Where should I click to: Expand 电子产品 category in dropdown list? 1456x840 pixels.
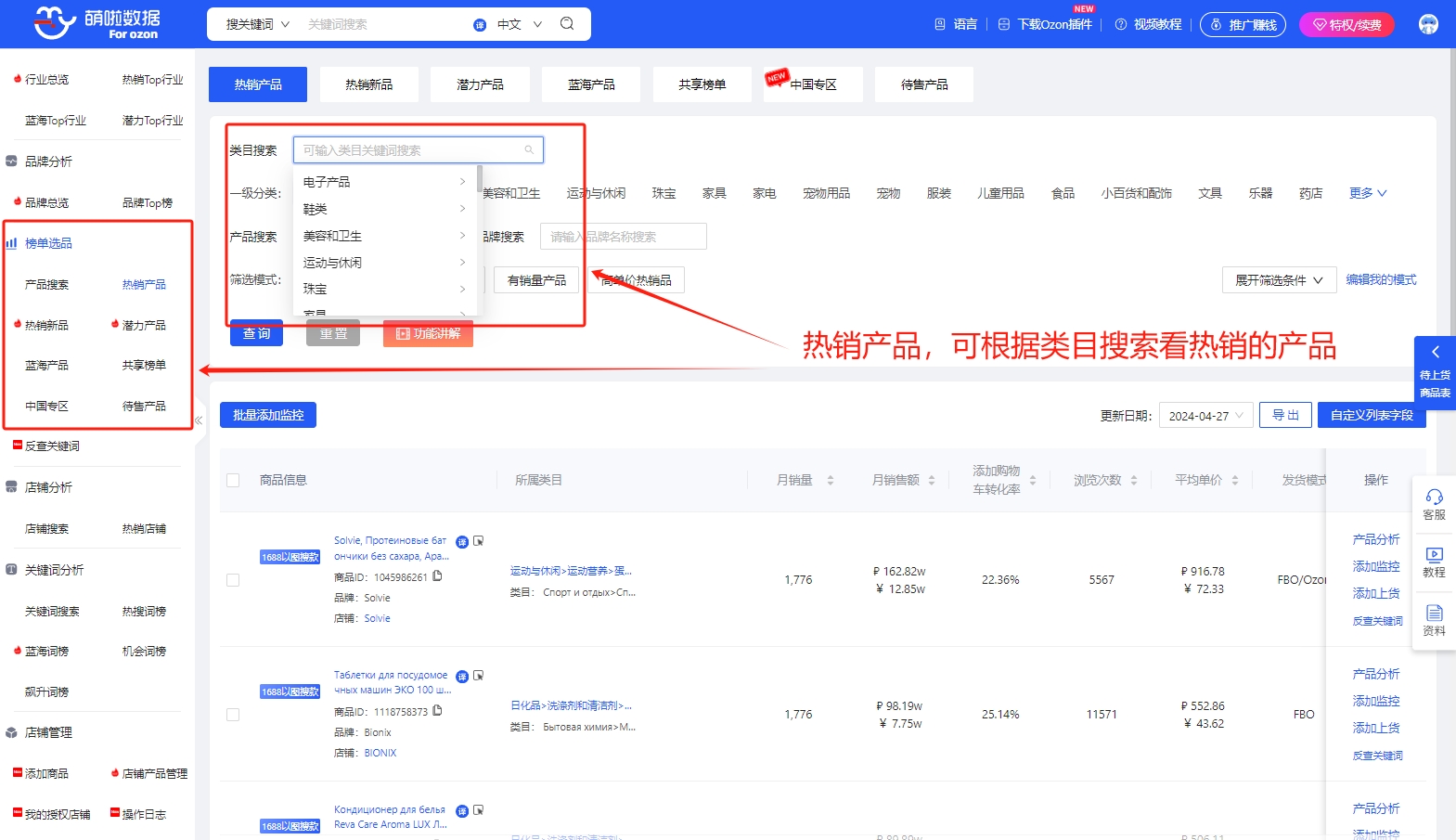pyautogui.click(x=385, y=182)
